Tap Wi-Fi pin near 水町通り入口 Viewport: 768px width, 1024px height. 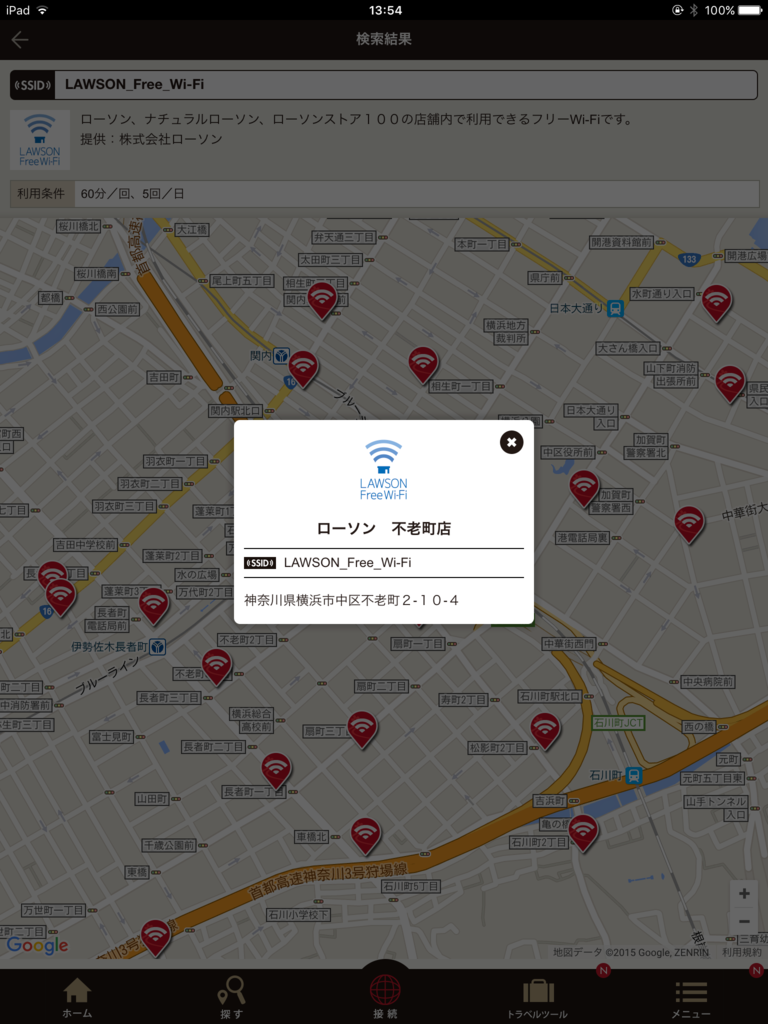coord(716,303)
